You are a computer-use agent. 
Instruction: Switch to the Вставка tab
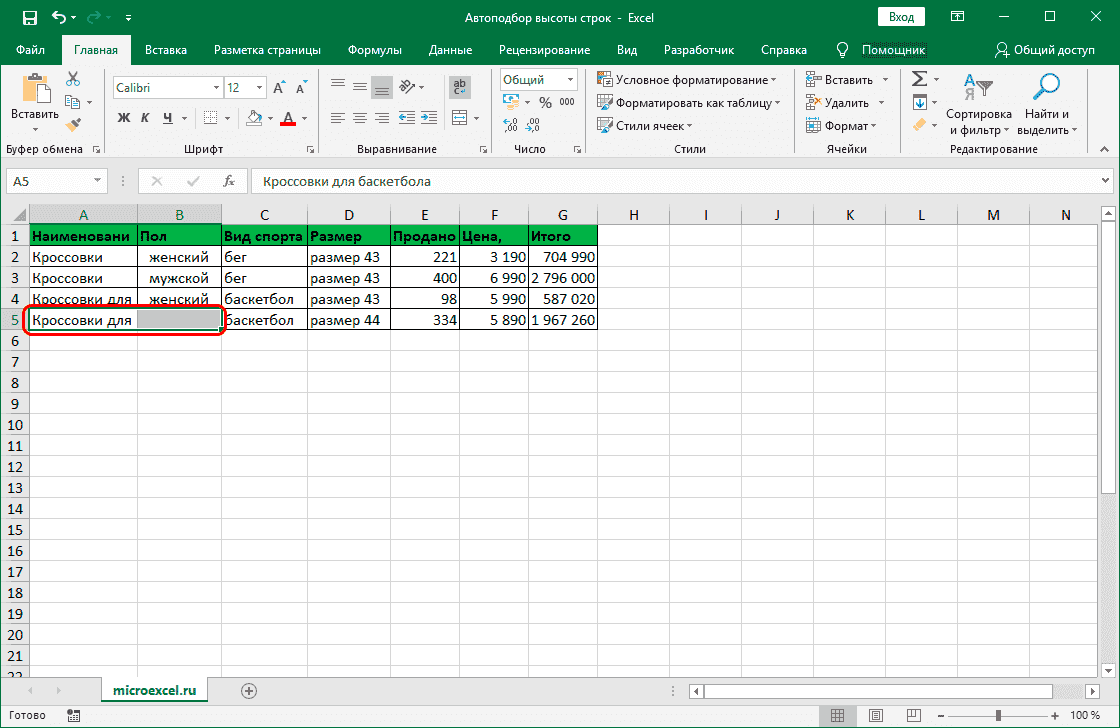coord(166,50)
